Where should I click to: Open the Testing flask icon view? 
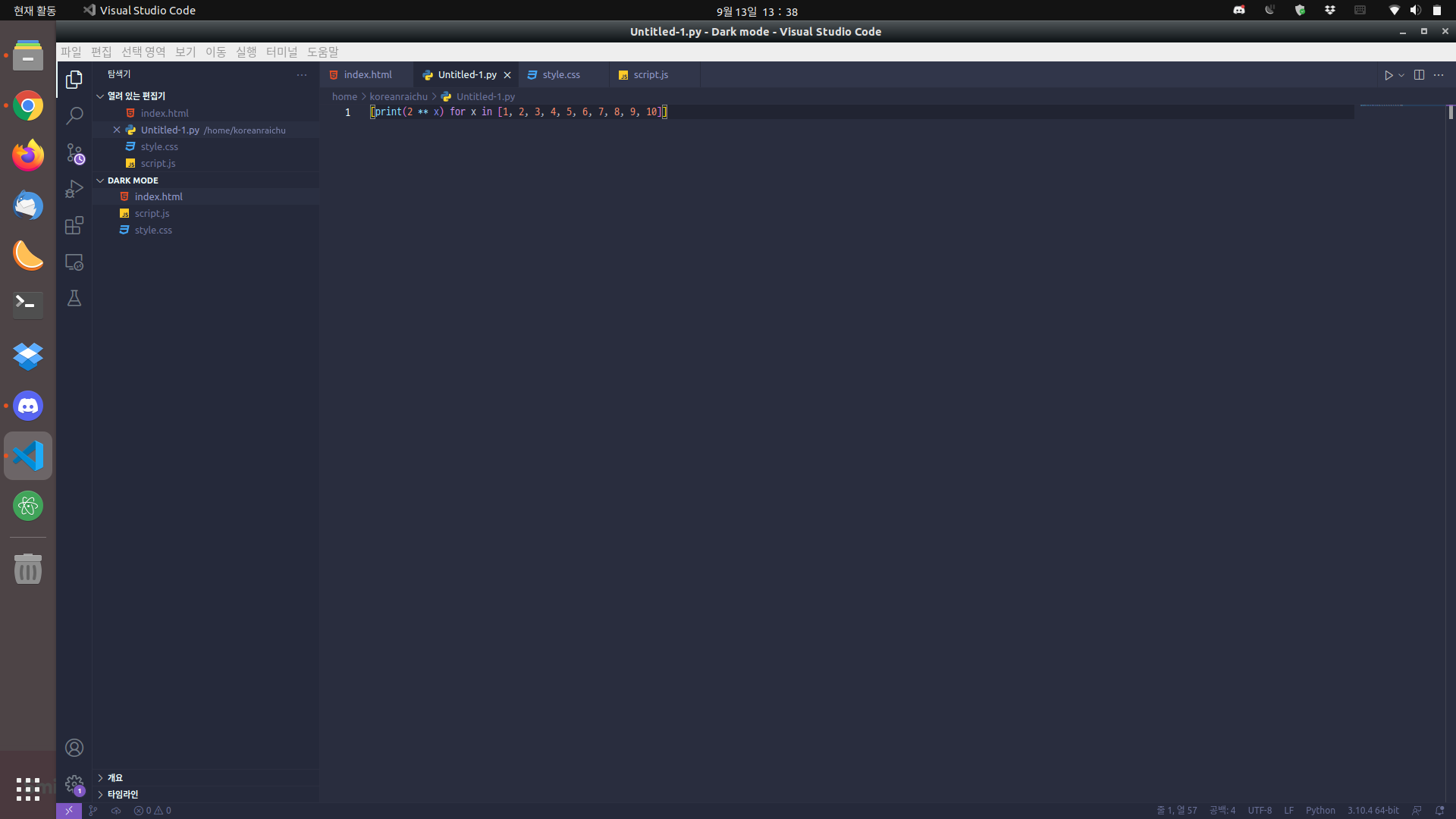tap(74, 298)
